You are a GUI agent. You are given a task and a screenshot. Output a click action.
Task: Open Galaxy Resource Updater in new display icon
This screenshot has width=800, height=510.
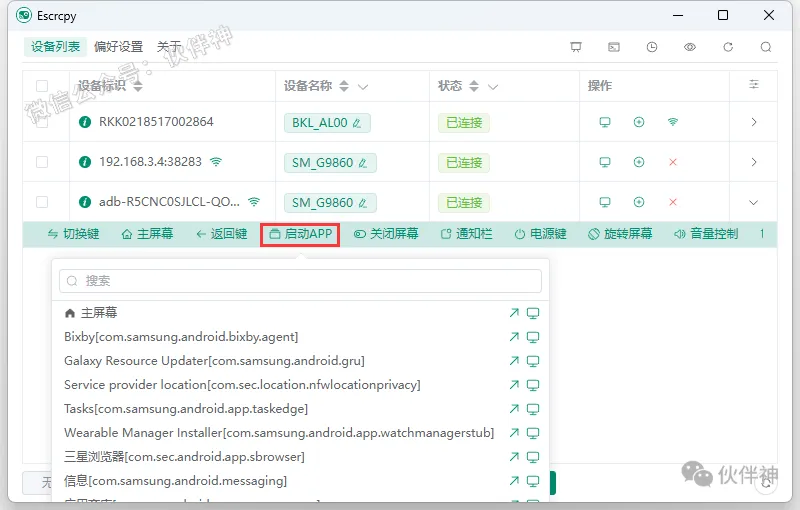click(533, 361)
